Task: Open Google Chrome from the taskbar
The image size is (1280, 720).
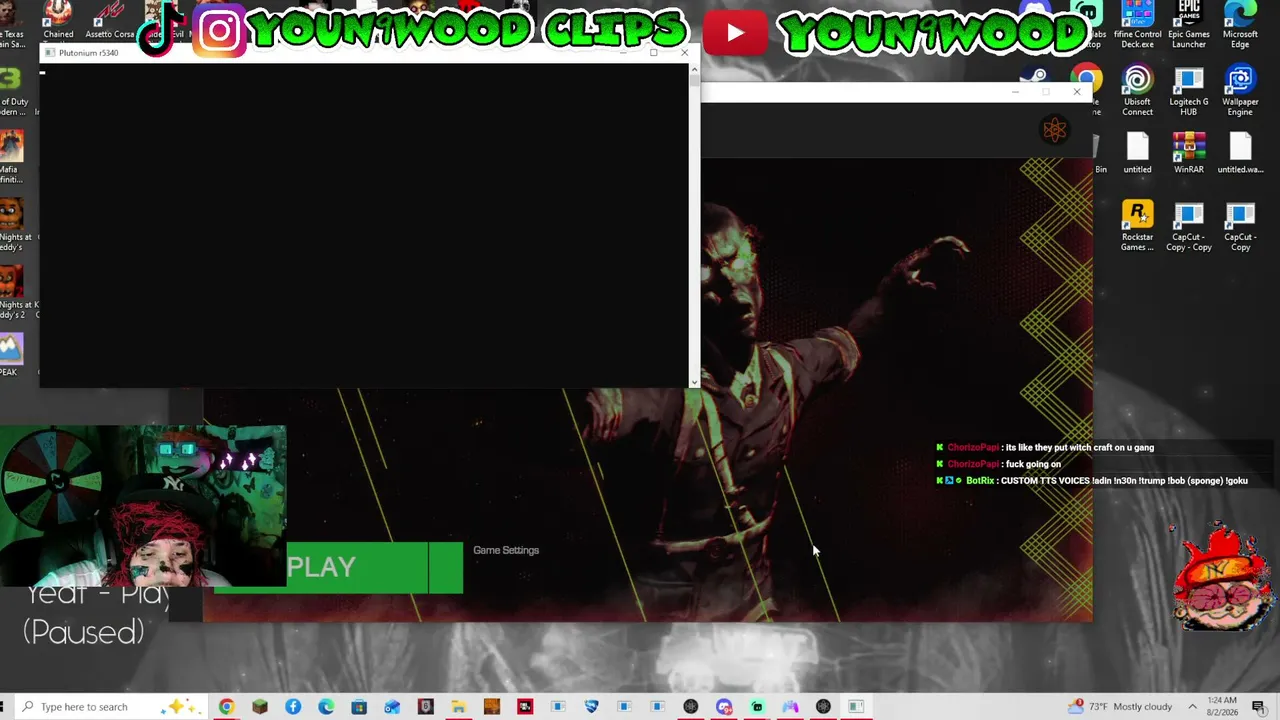Action: click(x=227, y=707)
